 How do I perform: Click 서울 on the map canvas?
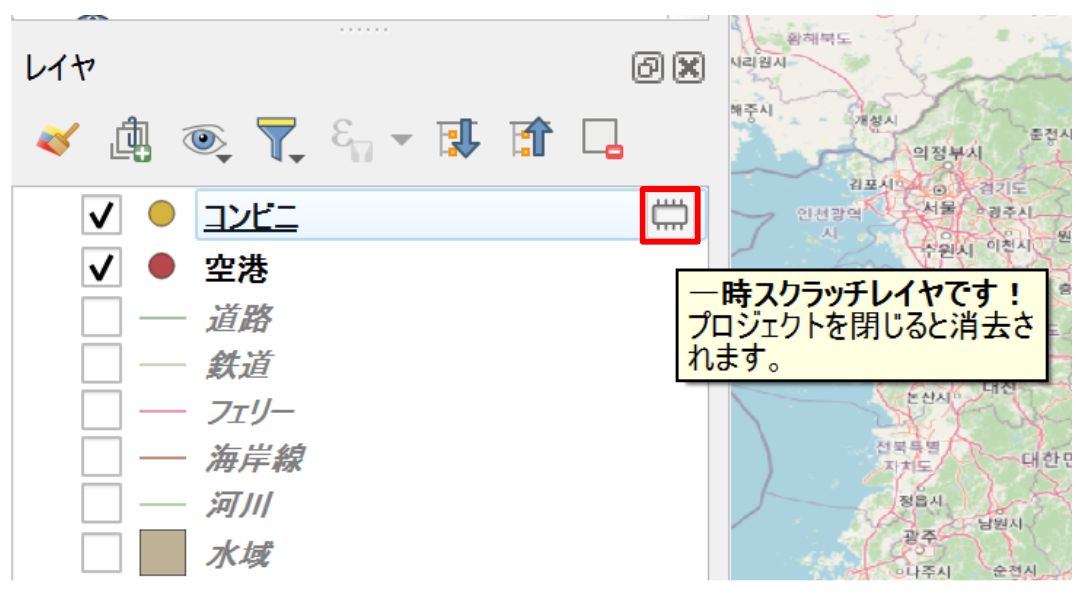pos(940,207)
